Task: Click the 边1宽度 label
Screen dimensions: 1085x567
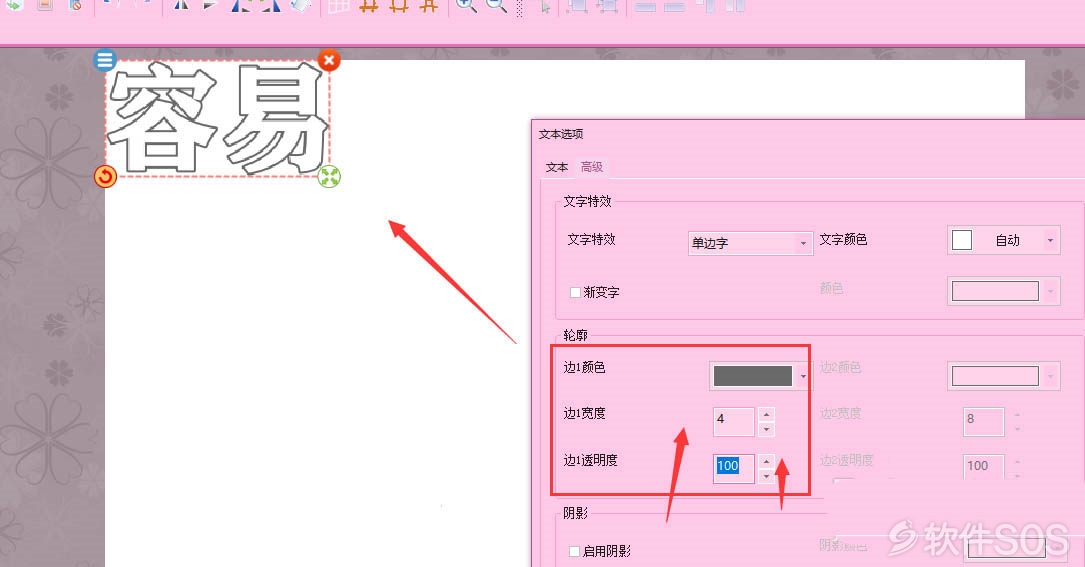Action: (584, 413)
